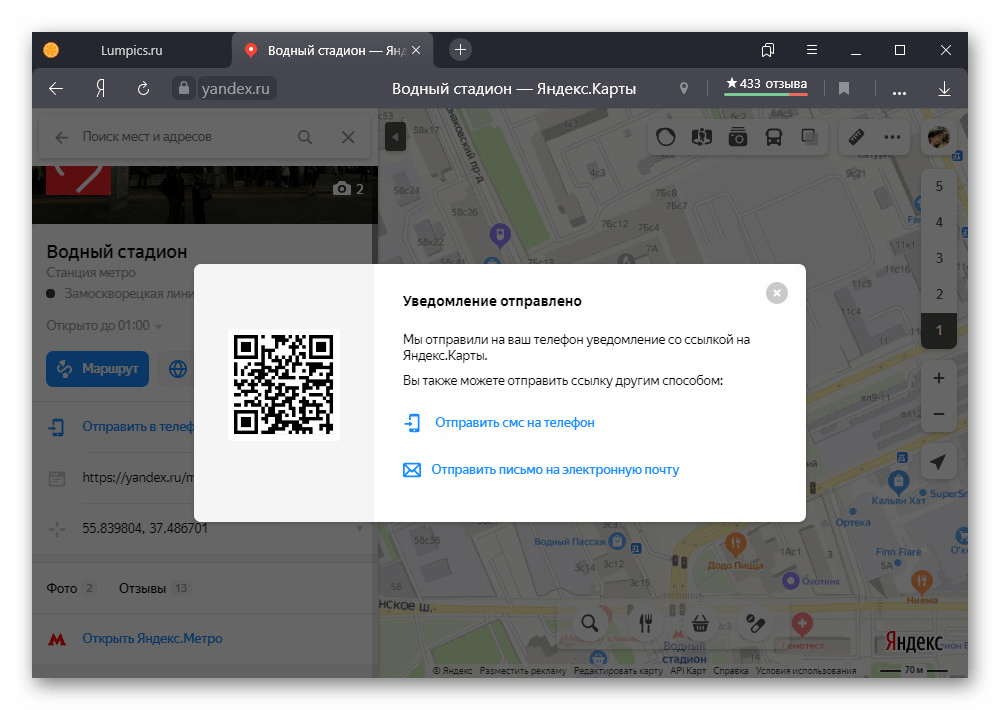The image size is (1000, 710).
Task: Close the notification sent dialog
Action: click(x=777, y=292)
